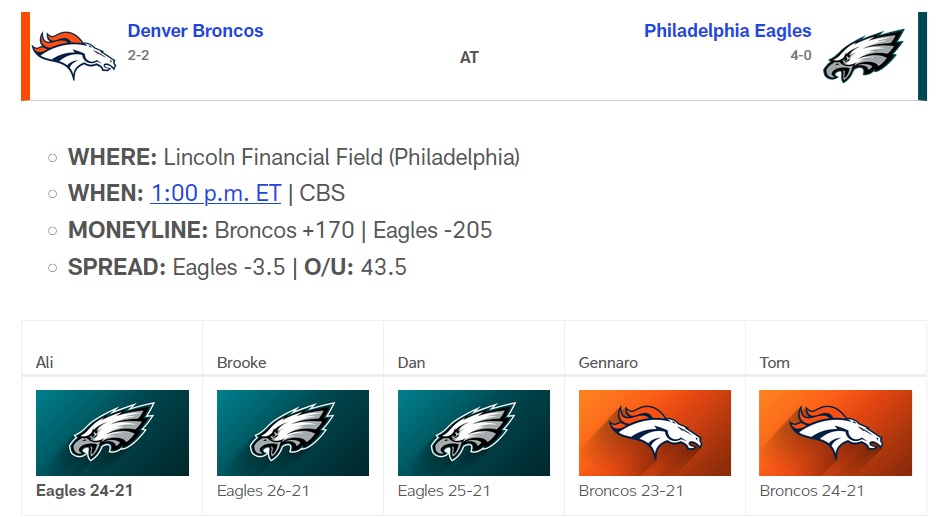Click the Philadelphia Eagles logo in header
Screen dimensions: 940x517
click(x=864, y=56)
